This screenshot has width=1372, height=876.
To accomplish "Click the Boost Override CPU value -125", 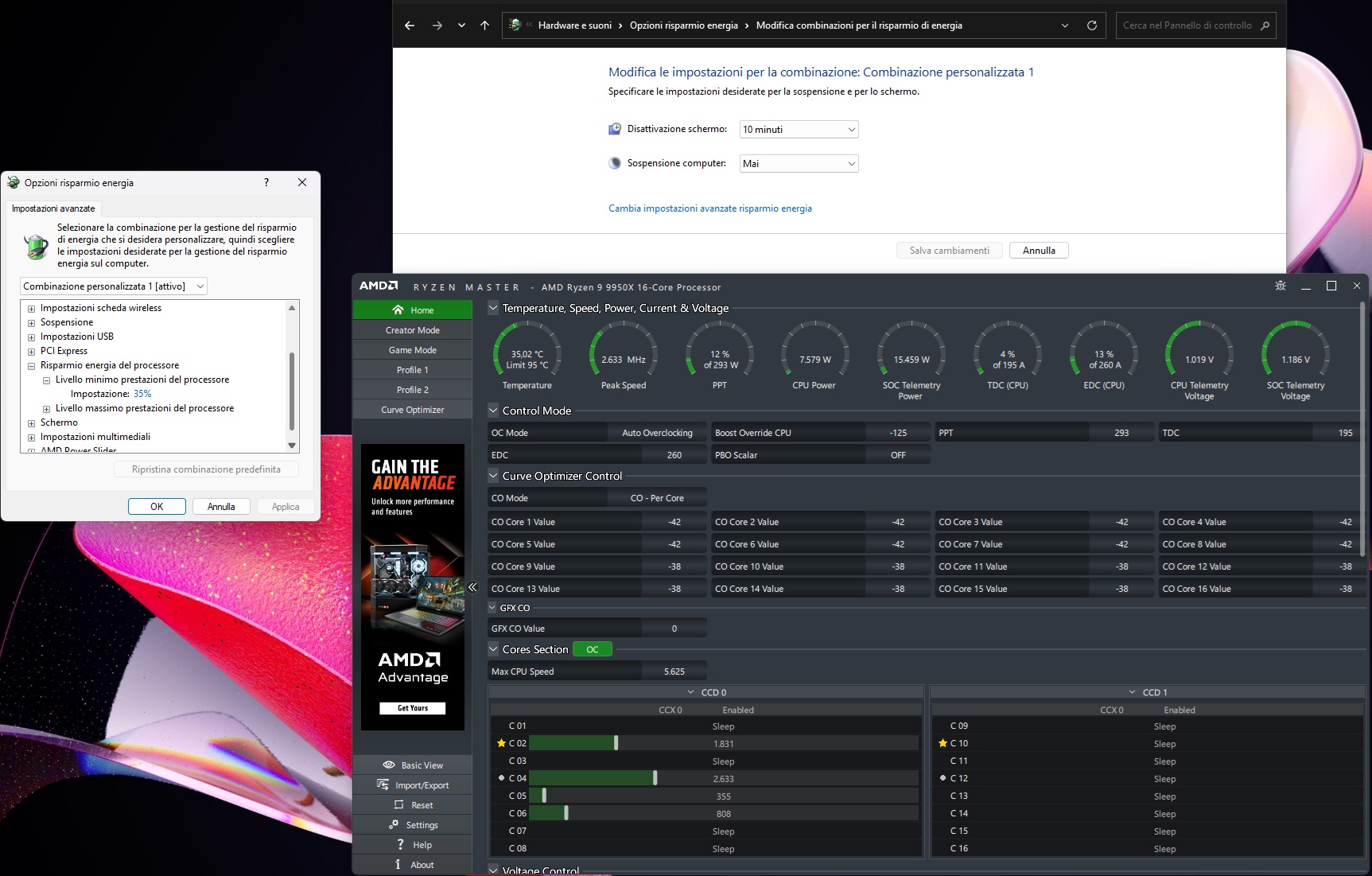I will coord(898,433).
